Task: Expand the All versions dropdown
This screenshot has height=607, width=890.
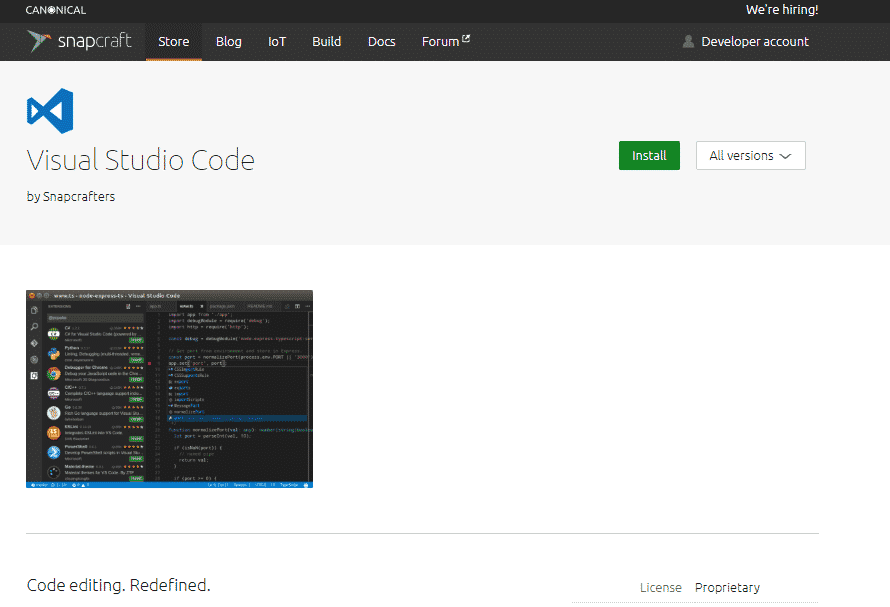Action: point(750,156)
